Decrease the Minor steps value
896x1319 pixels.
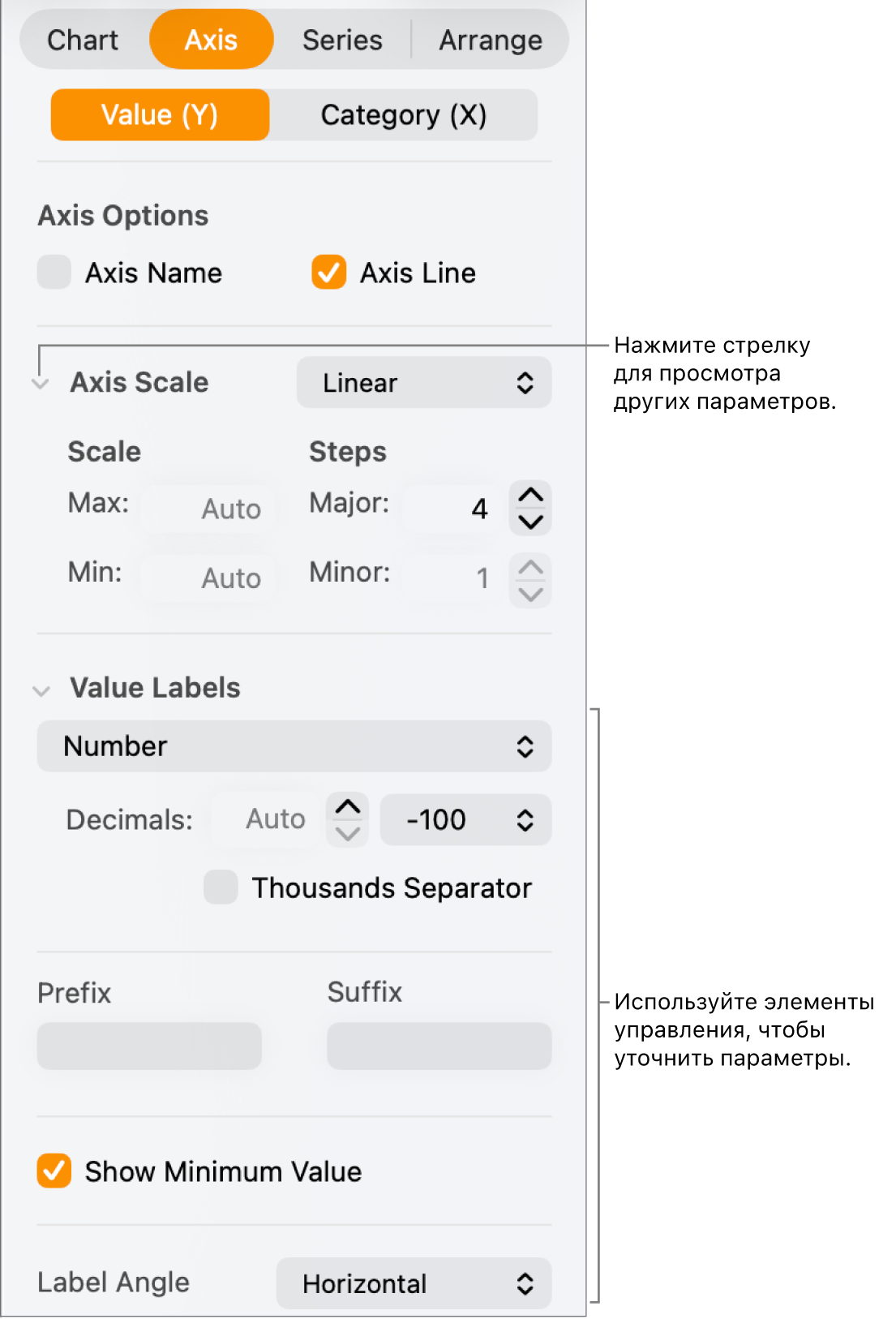point(530,594)
